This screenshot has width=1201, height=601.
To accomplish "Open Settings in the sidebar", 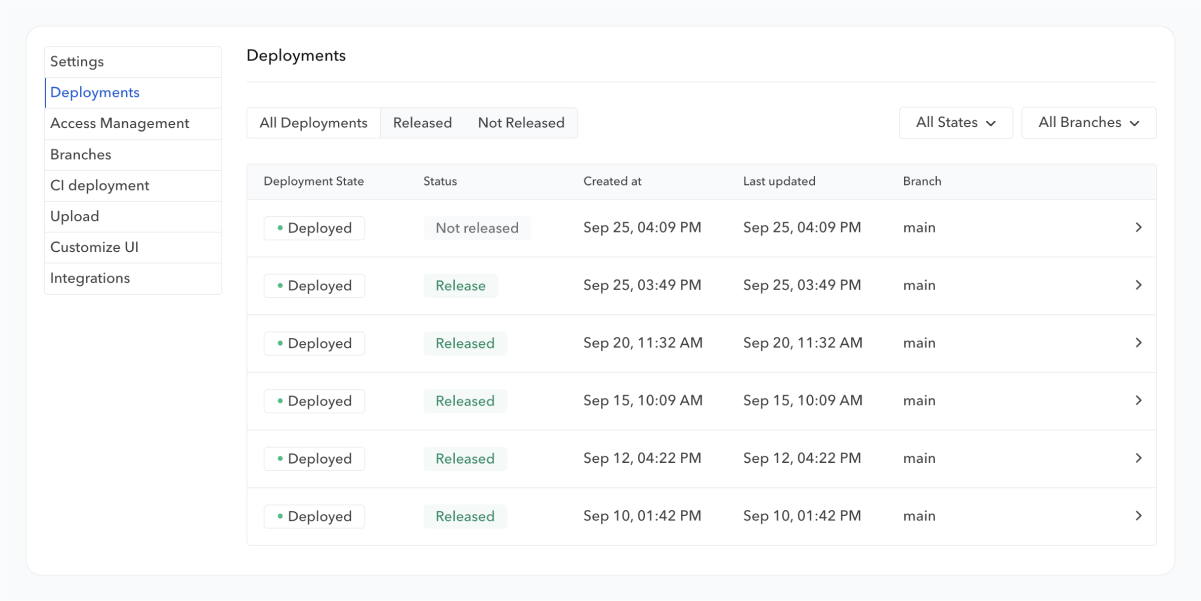I will (77, 62).
